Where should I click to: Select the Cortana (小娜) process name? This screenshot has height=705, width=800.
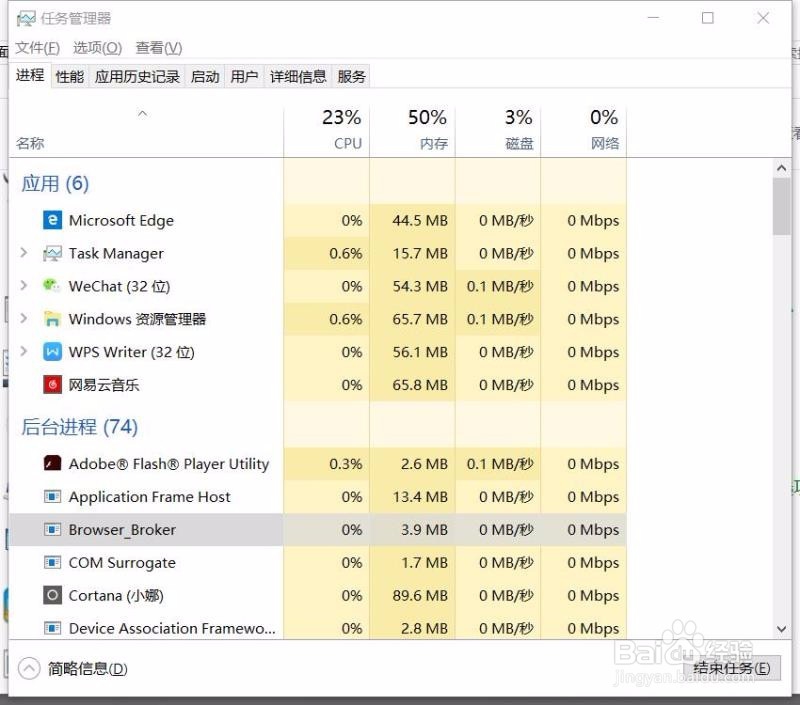coord(116,595)
